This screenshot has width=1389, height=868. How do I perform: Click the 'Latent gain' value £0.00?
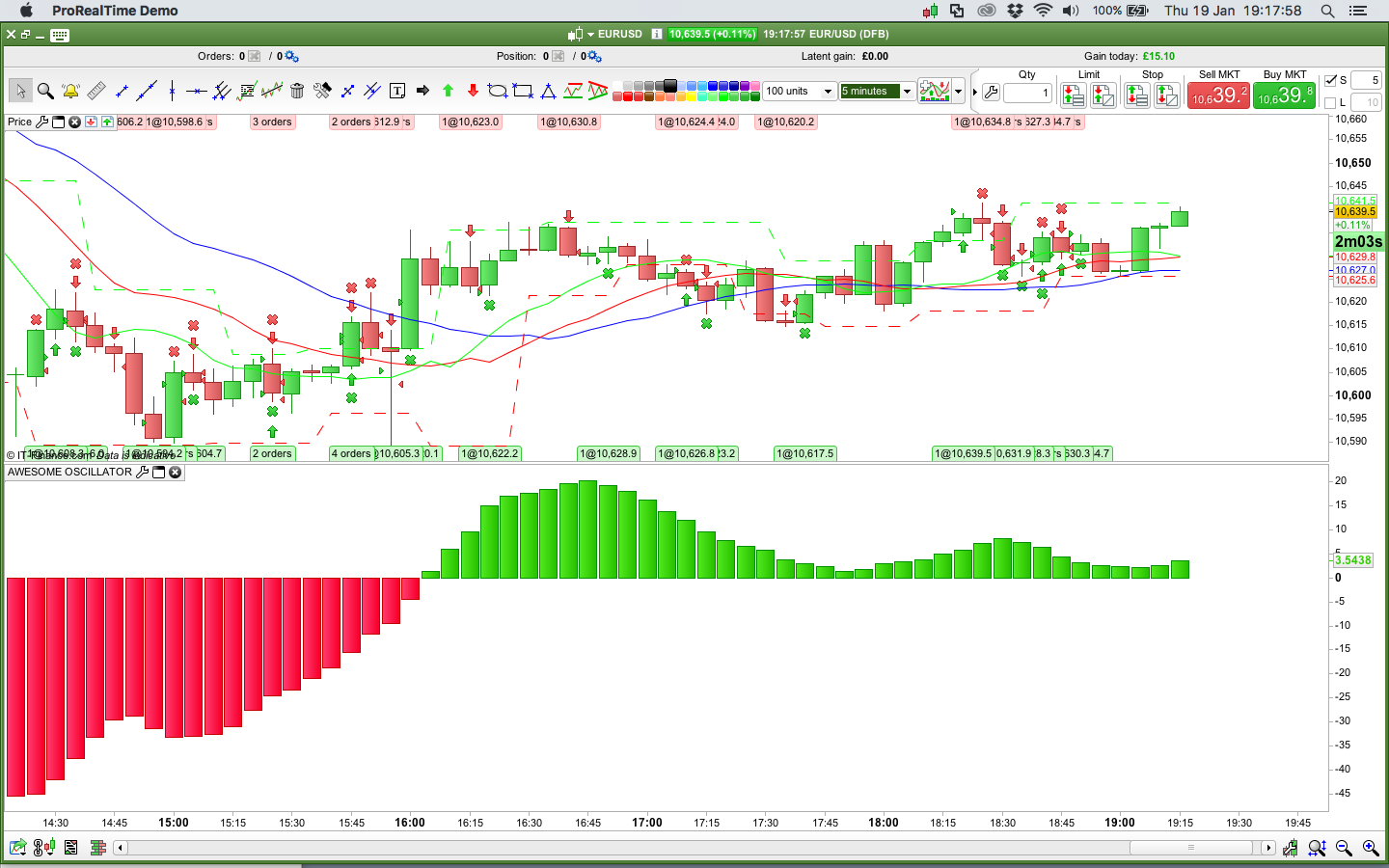click(x=875, y=56)
